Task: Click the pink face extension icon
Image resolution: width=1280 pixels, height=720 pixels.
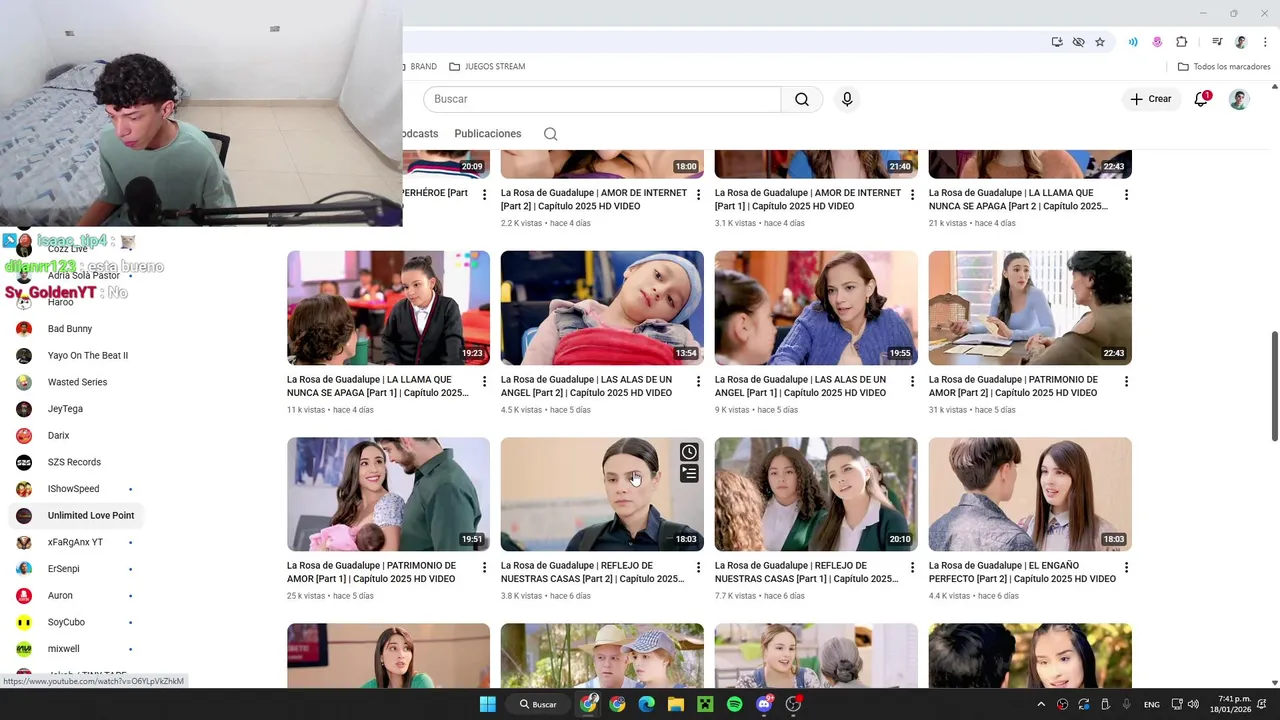Action: point(1157,42)
